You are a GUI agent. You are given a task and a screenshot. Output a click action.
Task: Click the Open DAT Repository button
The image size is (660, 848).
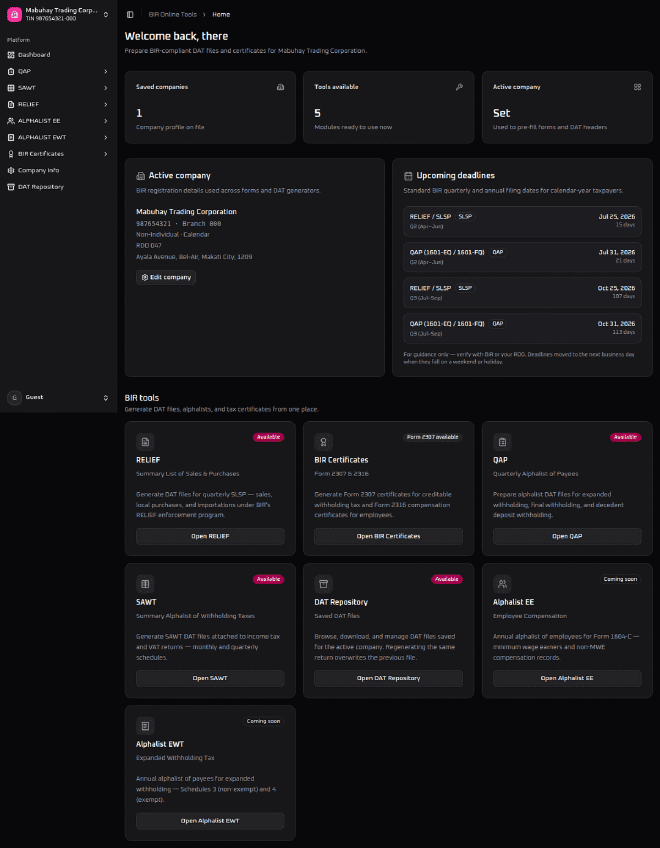[388, 678]
